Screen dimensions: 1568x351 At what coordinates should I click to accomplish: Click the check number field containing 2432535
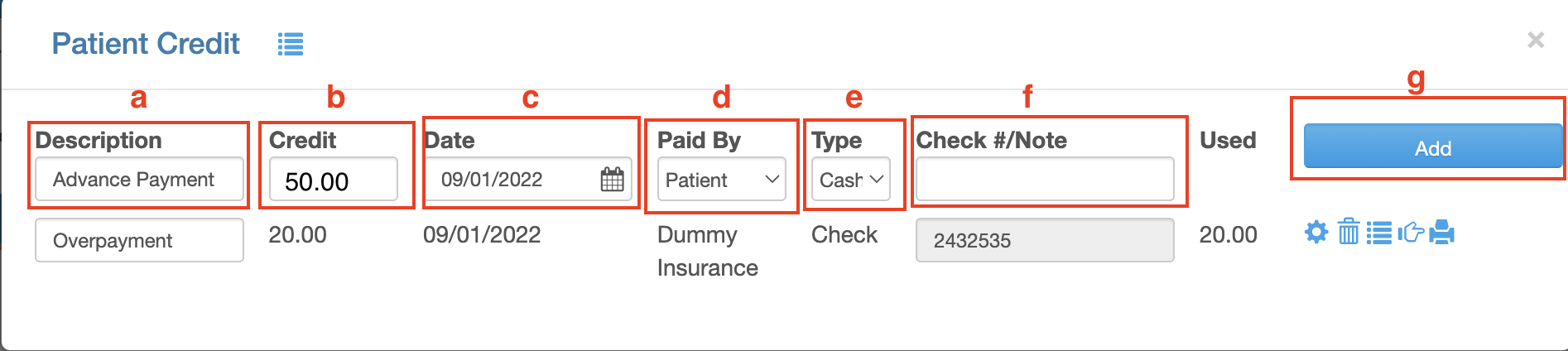point(1044,240)
